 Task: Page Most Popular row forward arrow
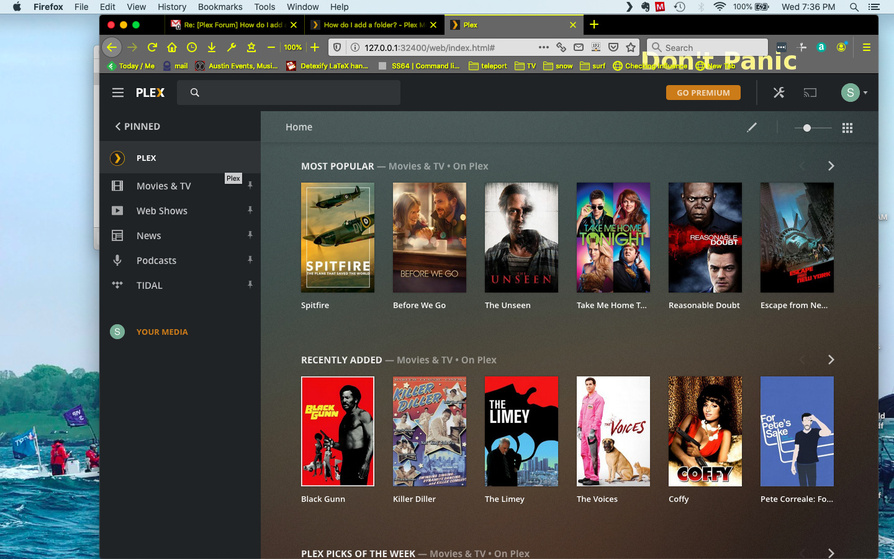pyautogui.click(x=831, y=166)
